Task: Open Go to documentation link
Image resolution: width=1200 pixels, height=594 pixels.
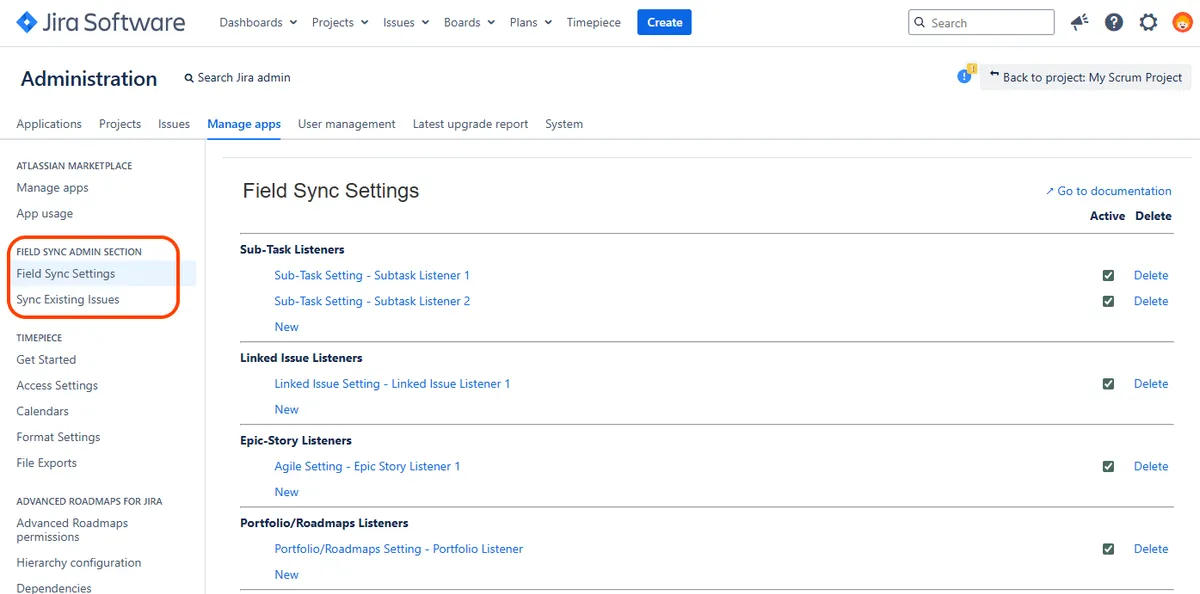Action: [1108, 191]
